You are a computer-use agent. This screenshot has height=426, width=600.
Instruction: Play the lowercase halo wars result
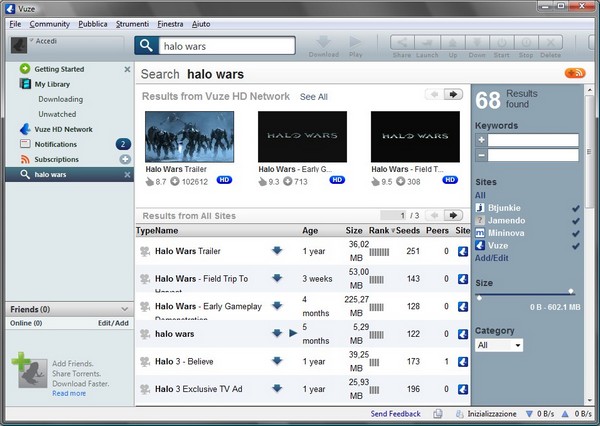293,333
